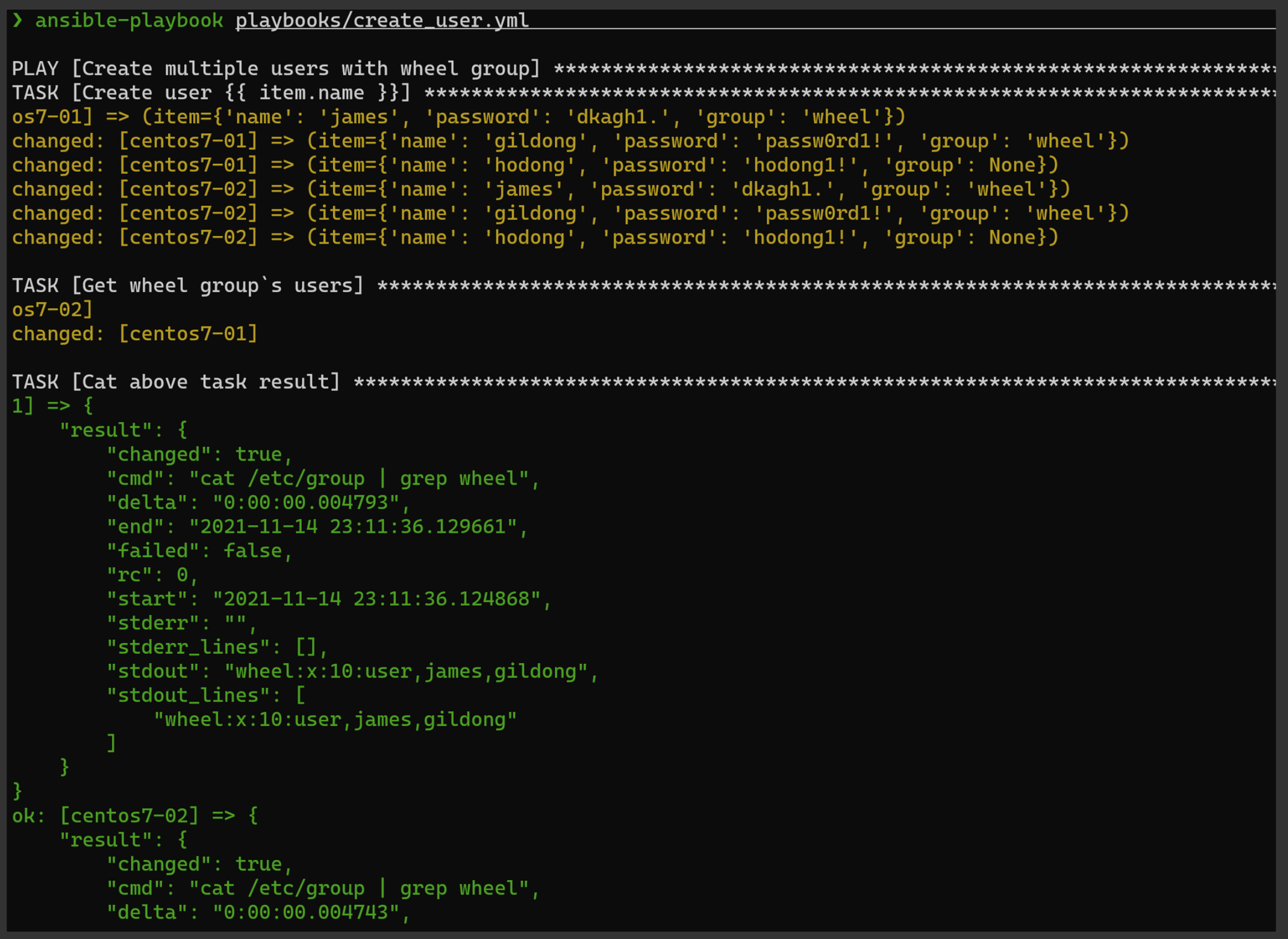Image resolution: width=1288 pixels, height=939 pixels.
Task: Click the 'changed: [centos7-01]' status line
Action: (135, 334)
